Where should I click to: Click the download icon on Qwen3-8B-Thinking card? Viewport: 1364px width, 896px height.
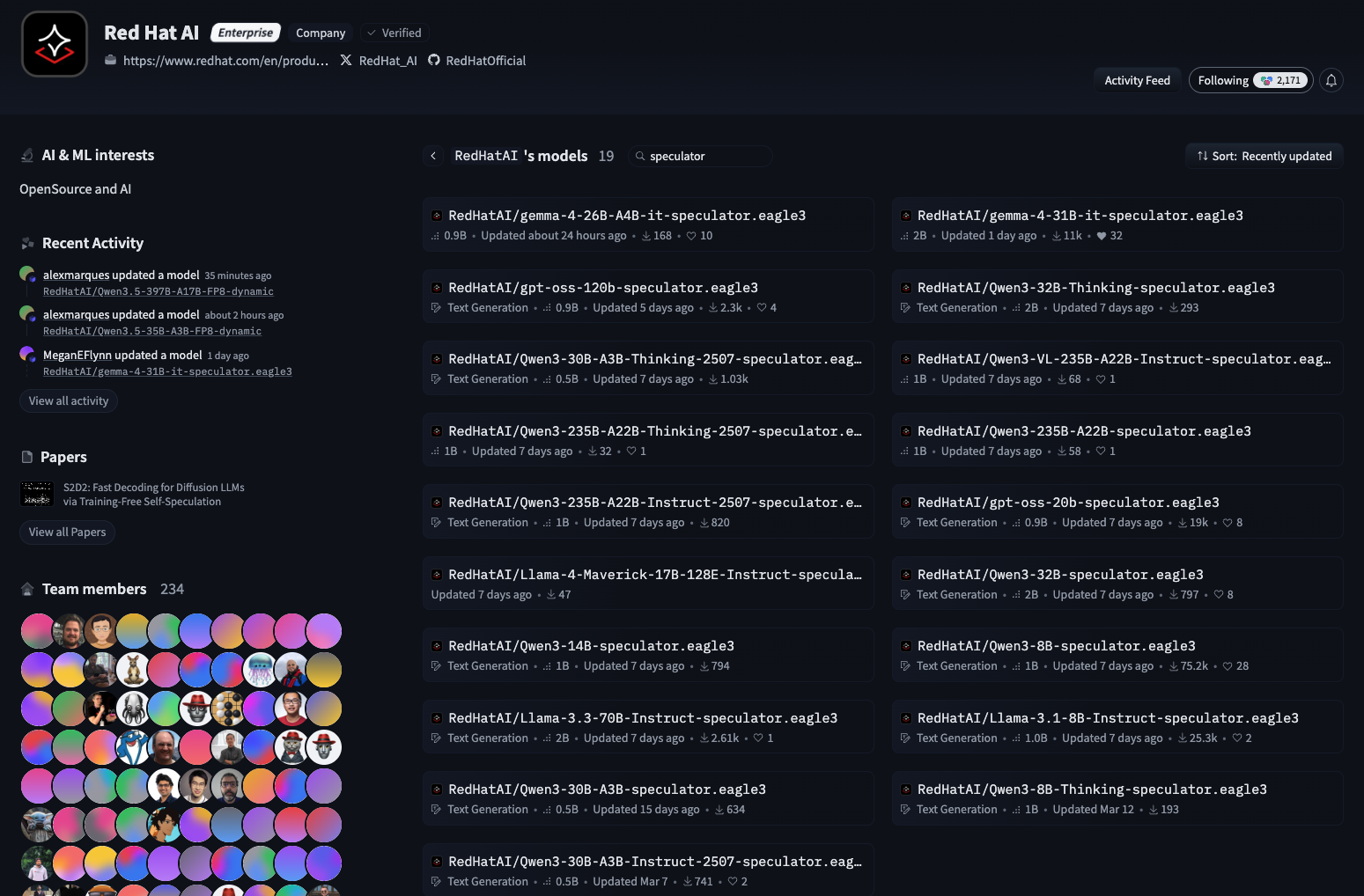tap(1154, 810)
